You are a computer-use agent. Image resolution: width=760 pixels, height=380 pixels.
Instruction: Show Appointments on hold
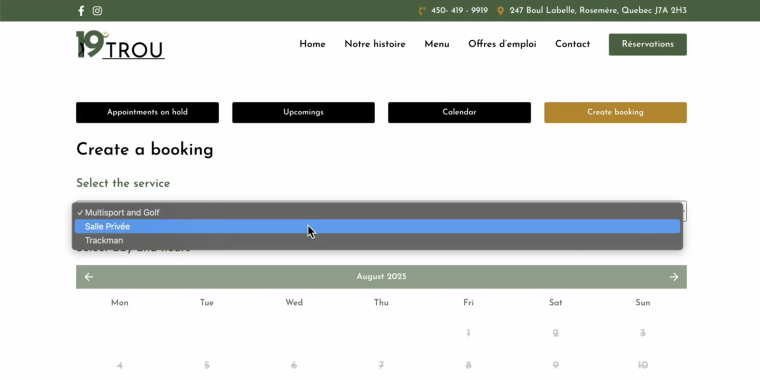[x=147, y=112]
